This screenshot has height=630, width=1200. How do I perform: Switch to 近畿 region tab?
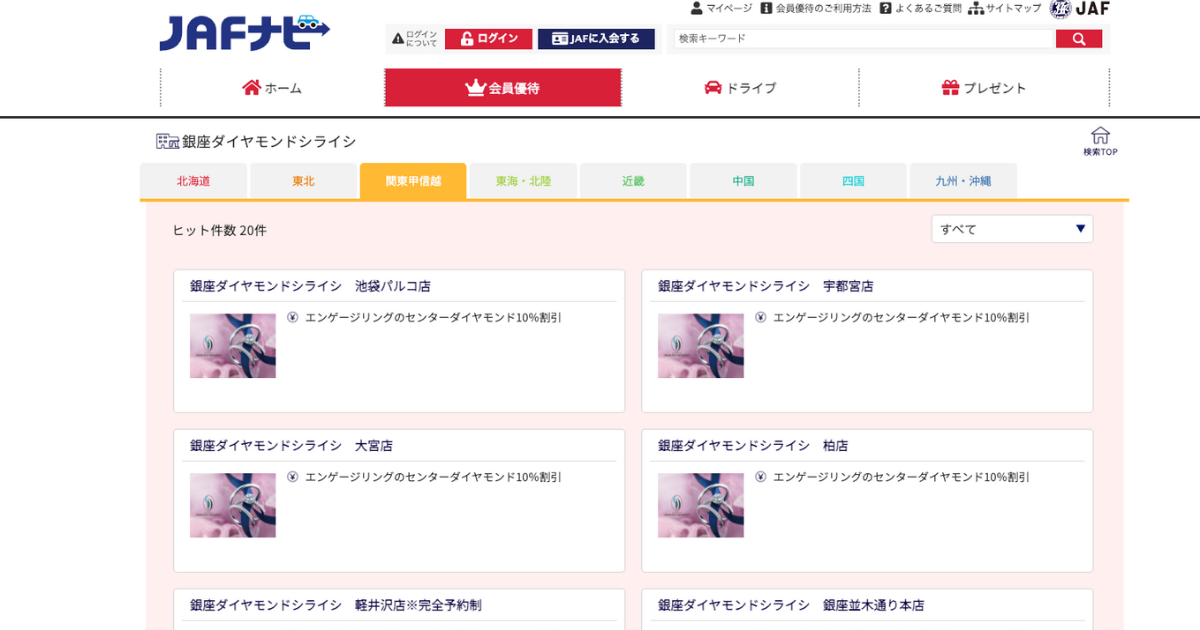tap(633, 181)
